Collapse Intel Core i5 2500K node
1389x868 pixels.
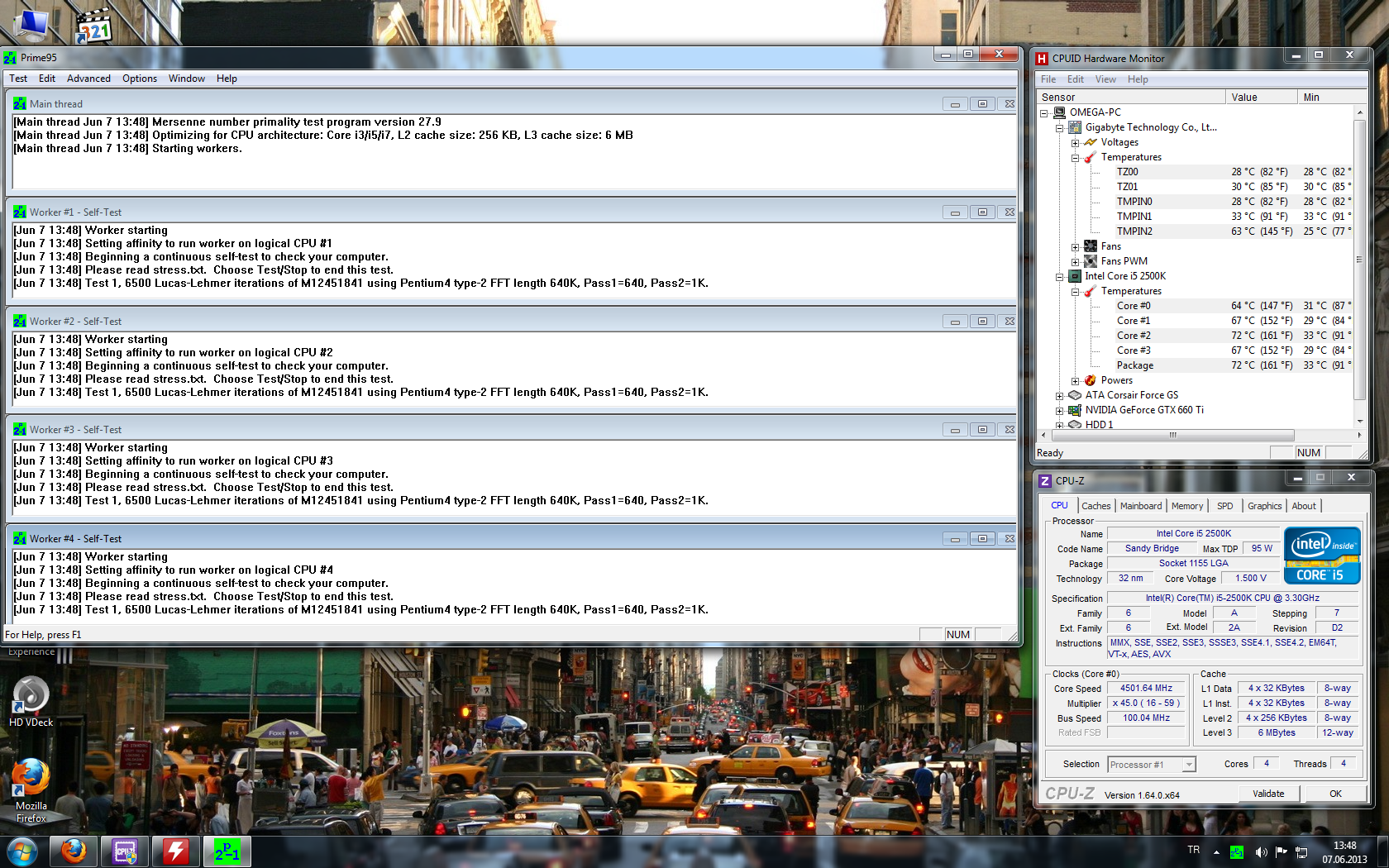1060,277
